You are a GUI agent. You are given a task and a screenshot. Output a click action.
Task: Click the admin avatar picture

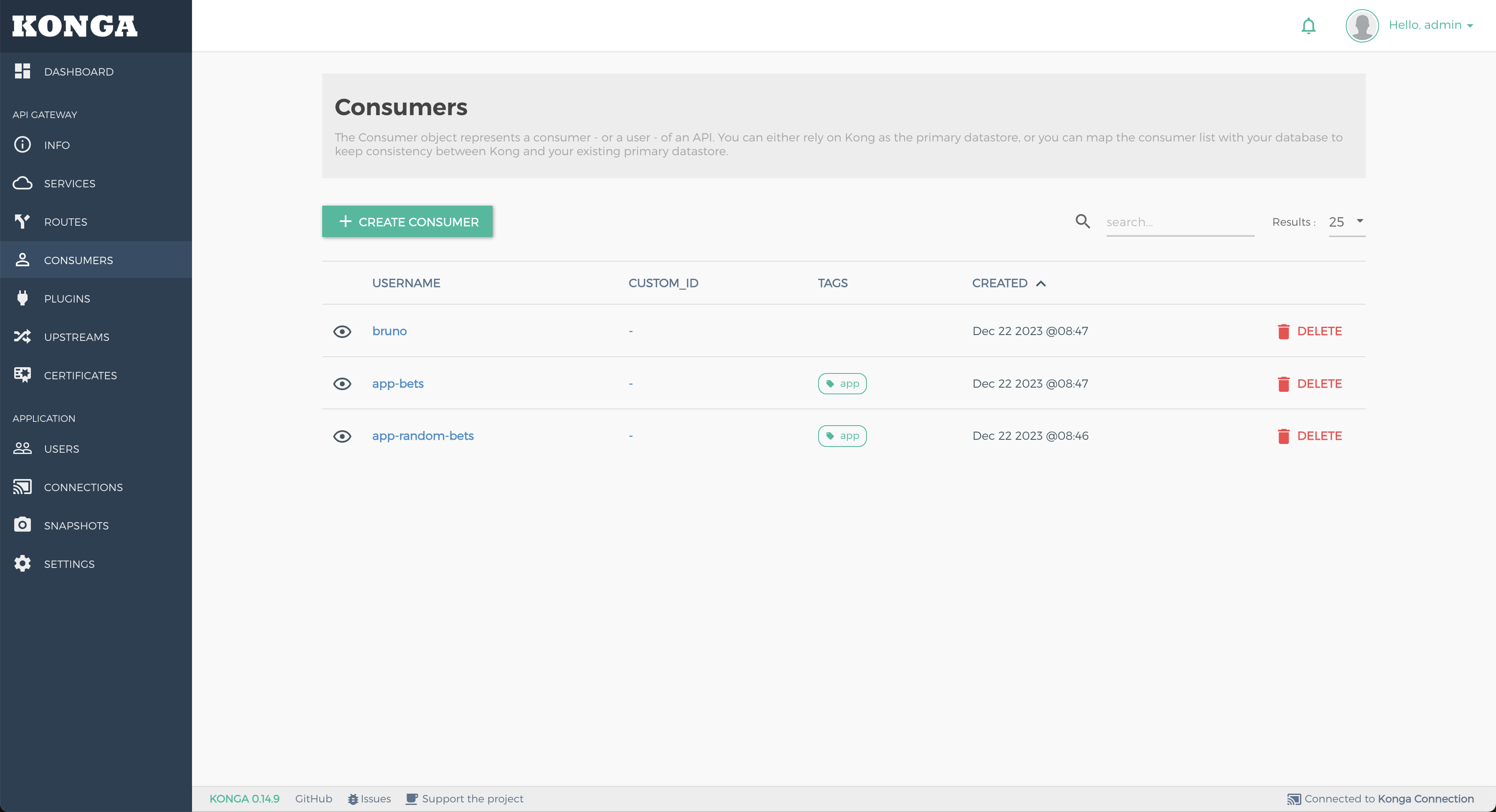coord(1361,25)
